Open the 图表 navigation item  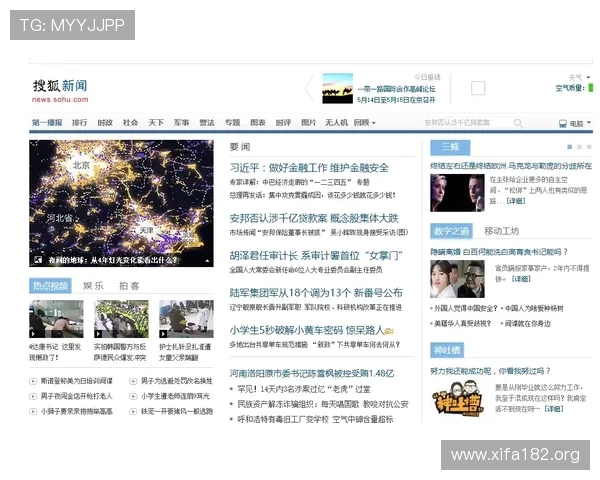point(258,123)
